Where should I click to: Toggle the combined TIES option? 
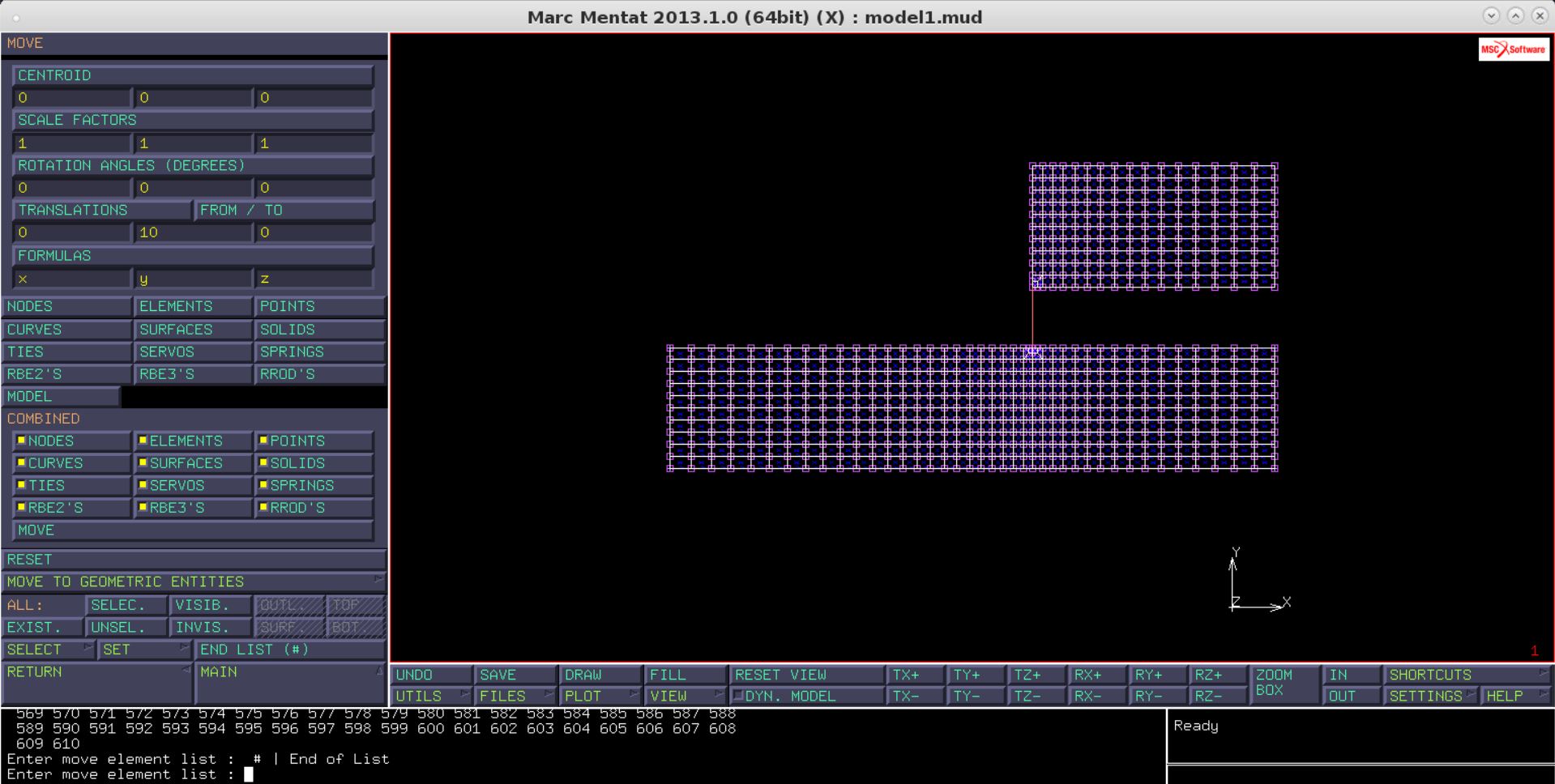point(71,485)
